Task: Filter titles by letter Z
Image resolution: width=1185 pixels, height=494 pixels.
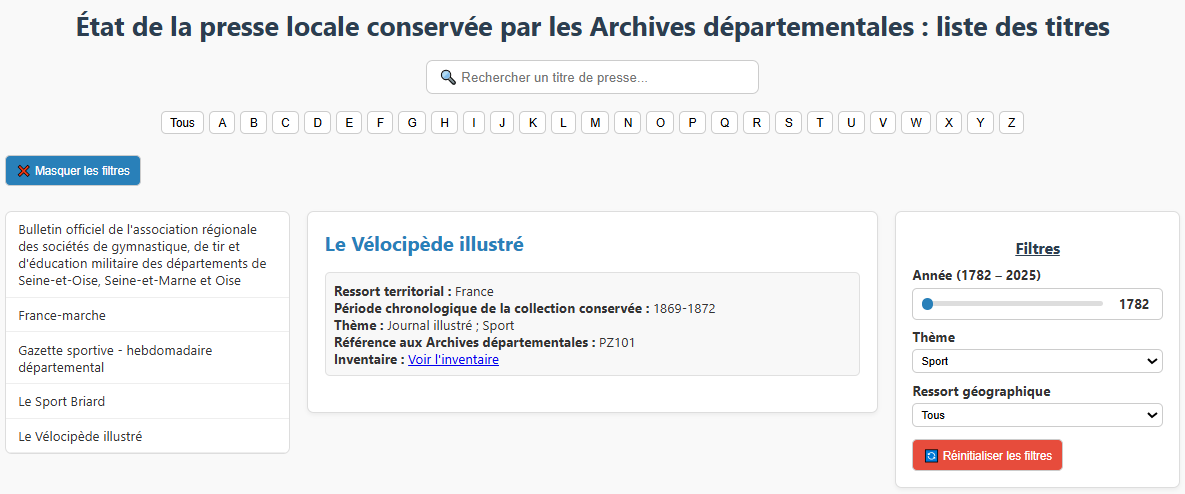Action: tap(1011, 122)
